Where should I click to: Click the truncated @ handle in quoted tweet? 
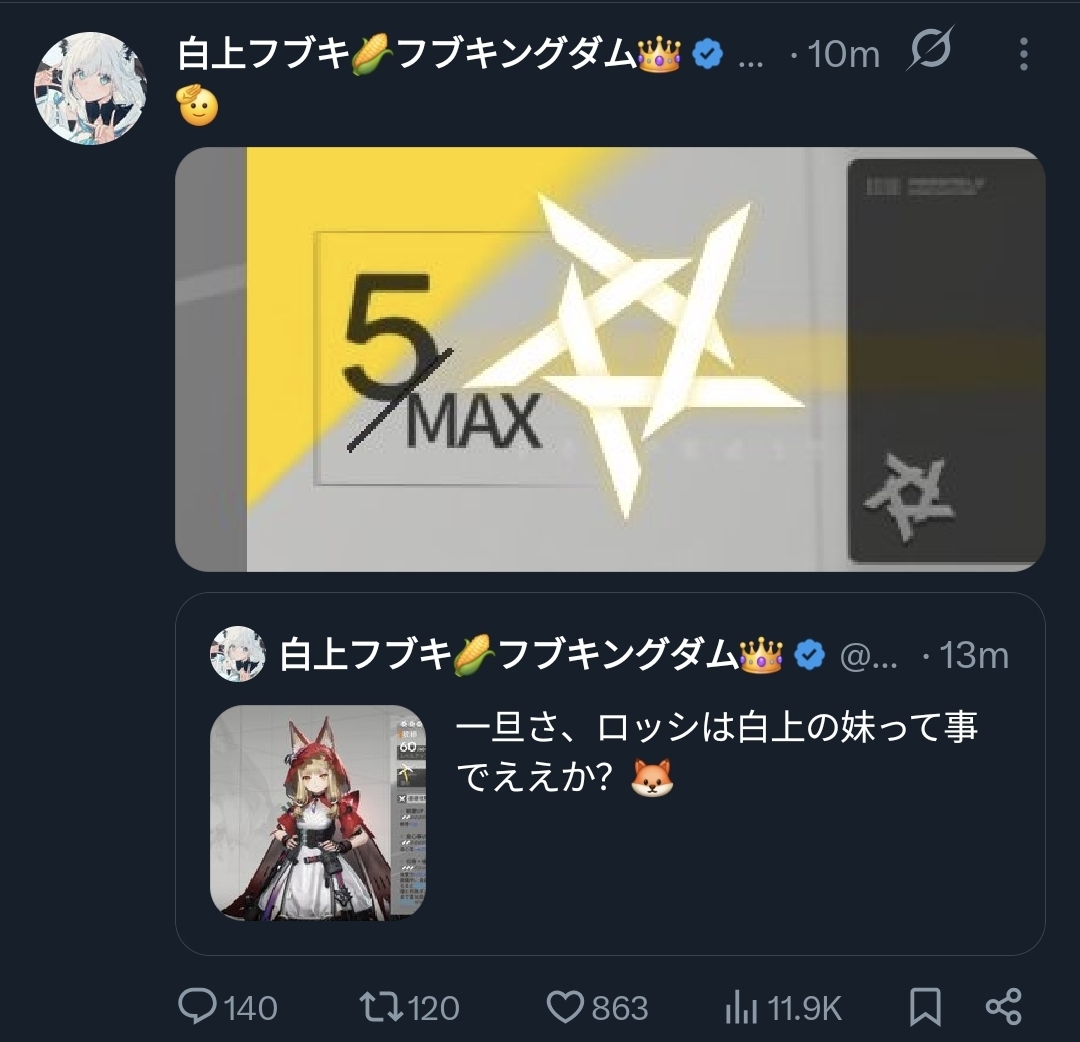point(869,656)
